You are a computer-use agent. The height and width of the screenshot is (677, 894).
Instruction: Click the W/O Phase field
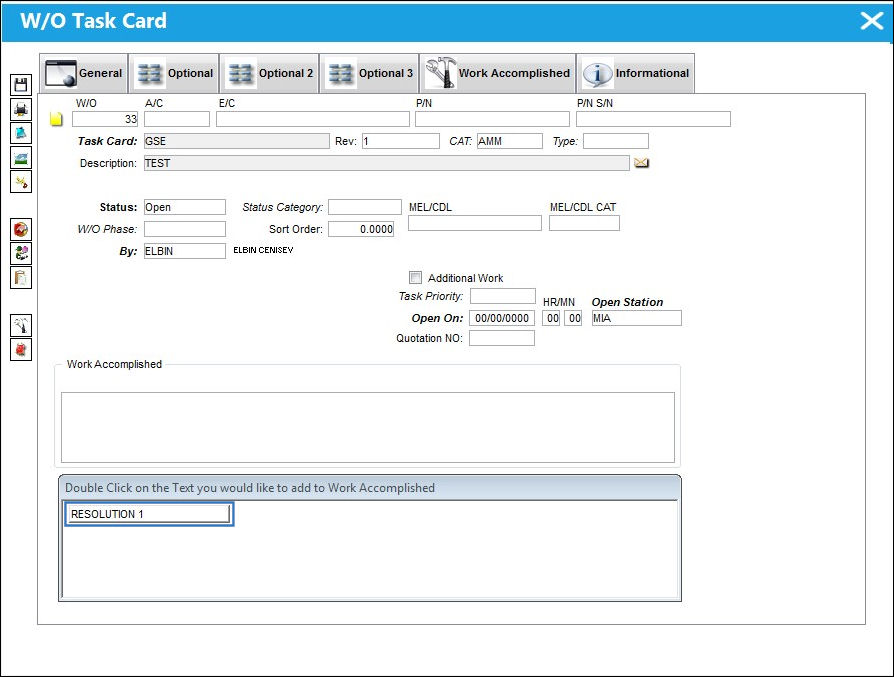pos(185,229)
